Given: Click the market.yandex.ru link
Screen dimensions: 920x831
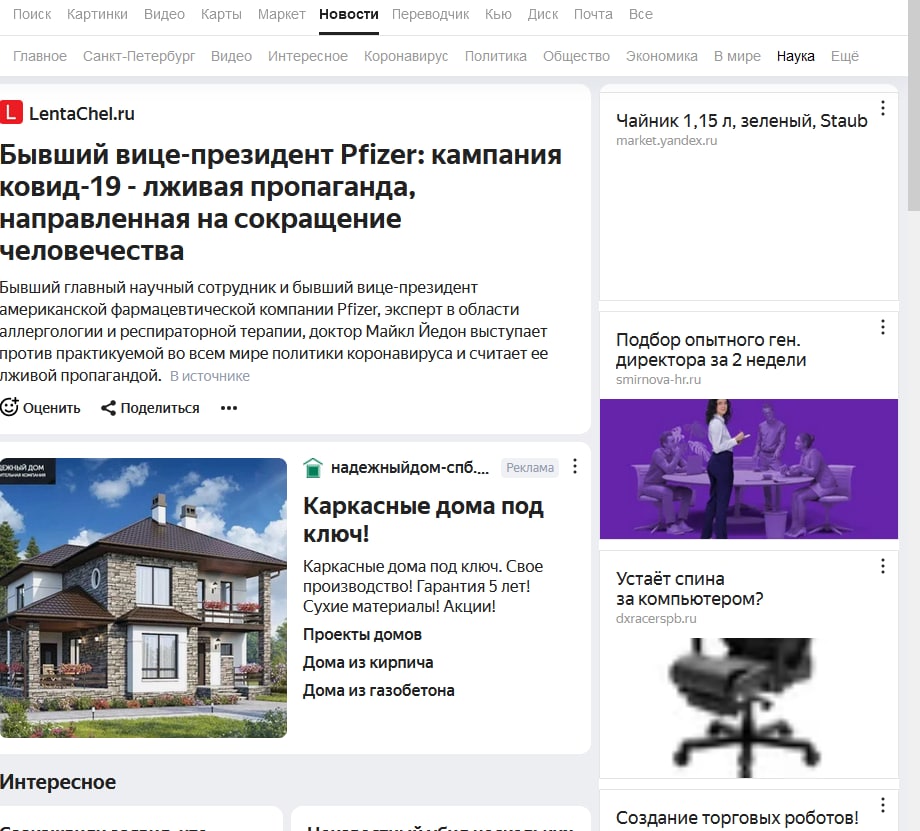Looking at the screenshot, I should point(667,141).
